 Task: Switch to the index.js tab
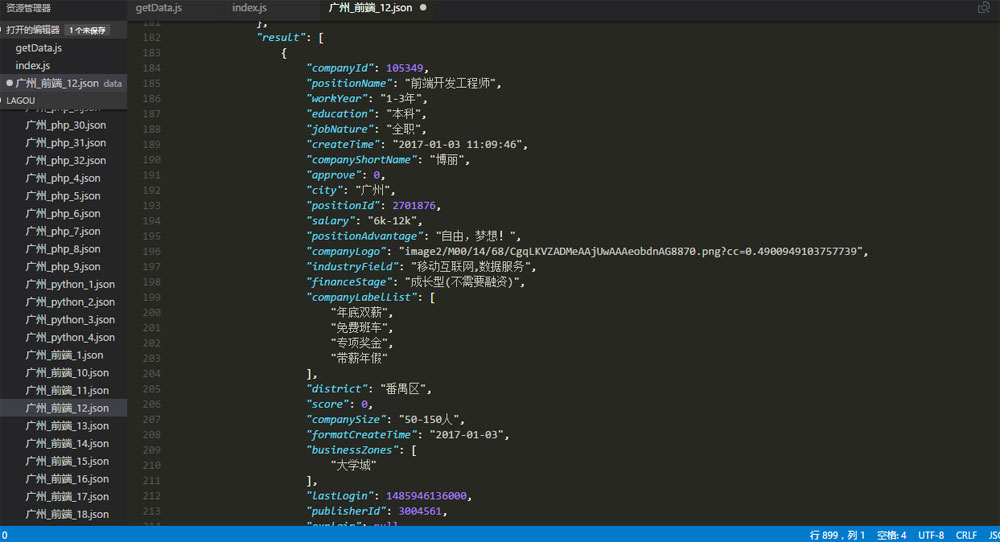249,8
